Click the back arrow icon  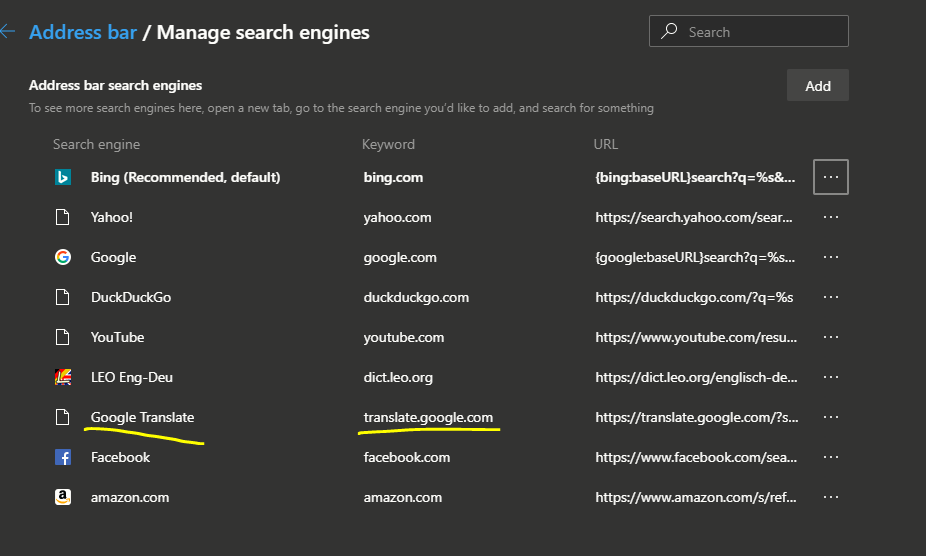click(8, 32)
